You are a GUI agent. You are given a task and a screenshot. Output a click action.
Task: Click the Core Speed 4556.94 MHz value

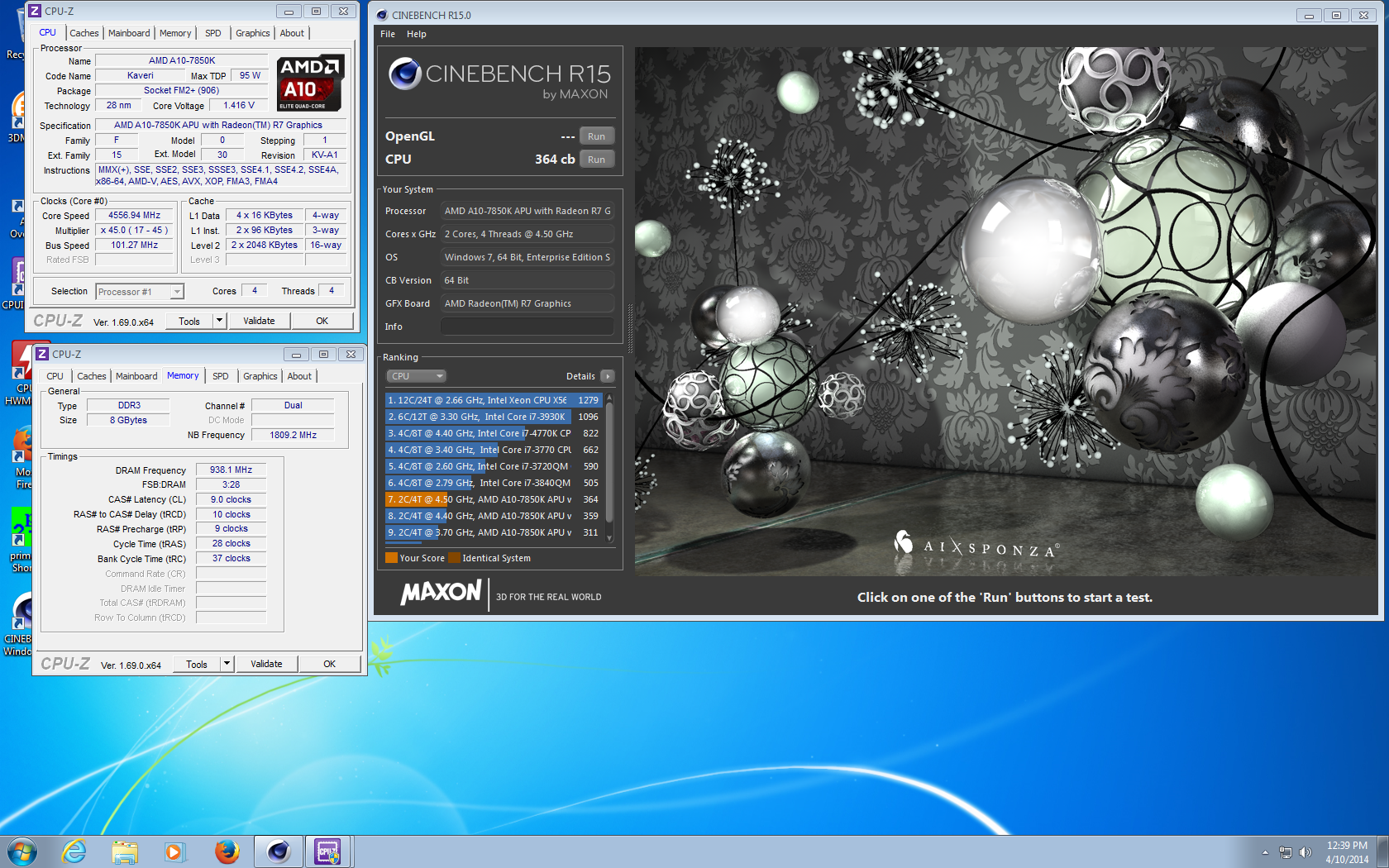[135, 215]
